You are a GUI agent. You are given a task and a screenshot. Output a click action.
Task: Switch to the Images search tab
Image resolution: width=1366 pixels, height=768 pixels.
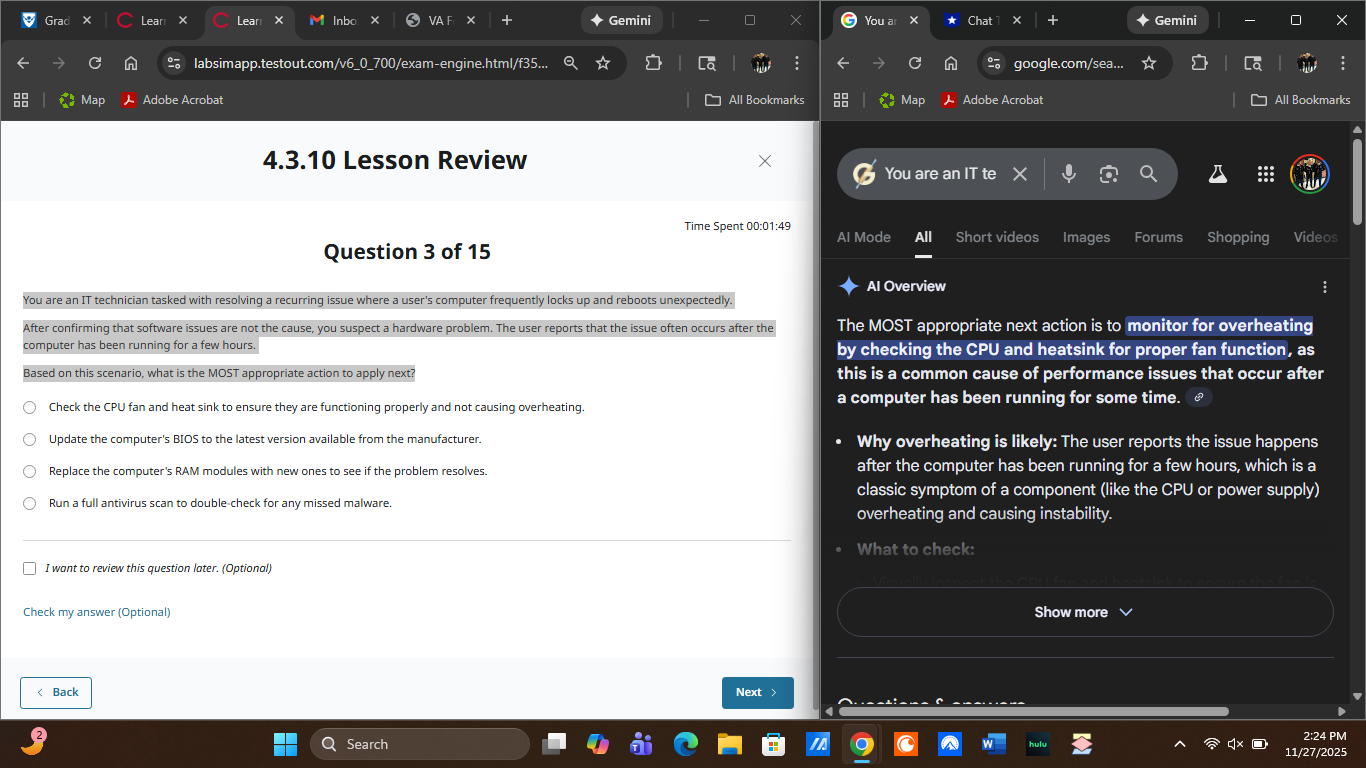[1087, 237]
